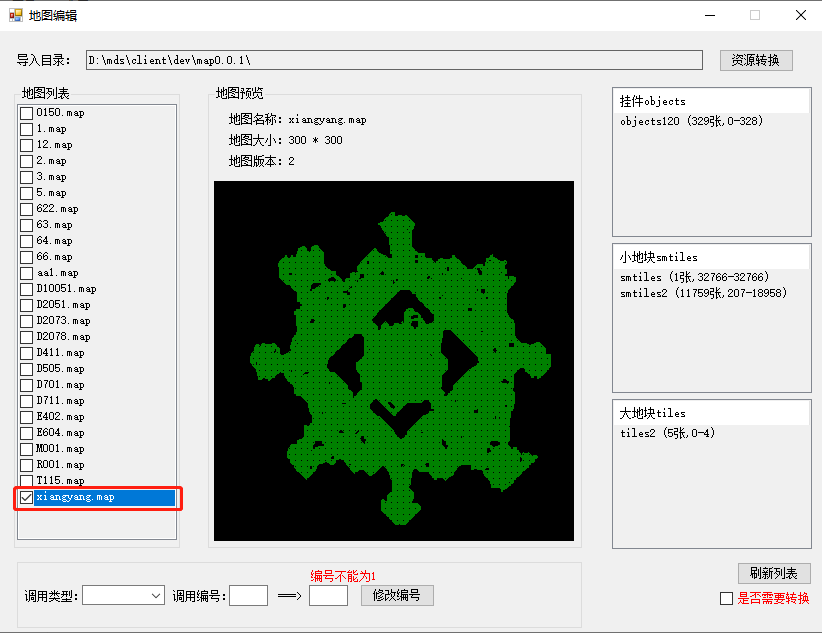This screenshot has height=633, width=822.
Task: Click the target number box after arrow
Action: 328,596
